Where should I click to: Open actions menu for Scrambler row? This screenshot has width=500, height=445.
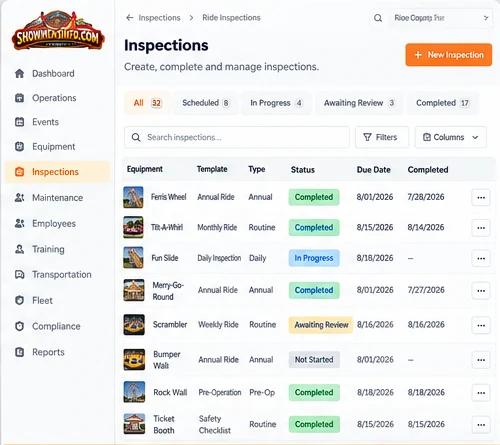481,325
